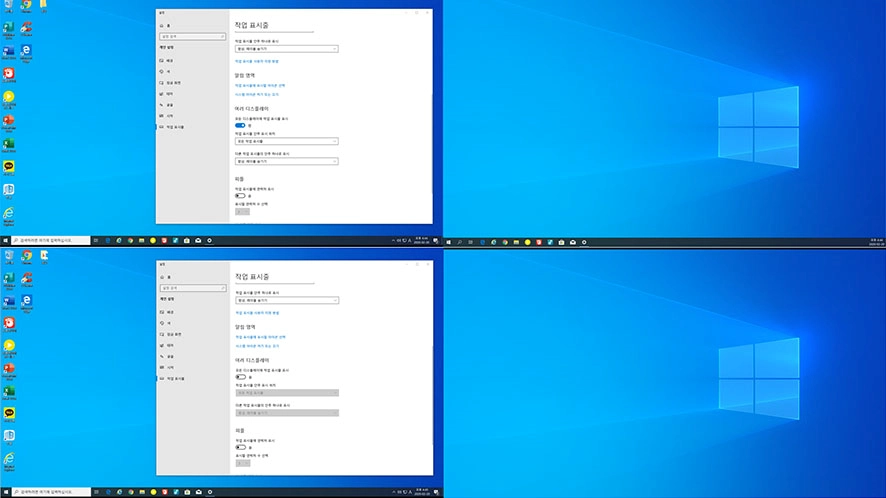
Task: Turn off taskbar on all displays, upper window
Action: [x=240, y=125]
